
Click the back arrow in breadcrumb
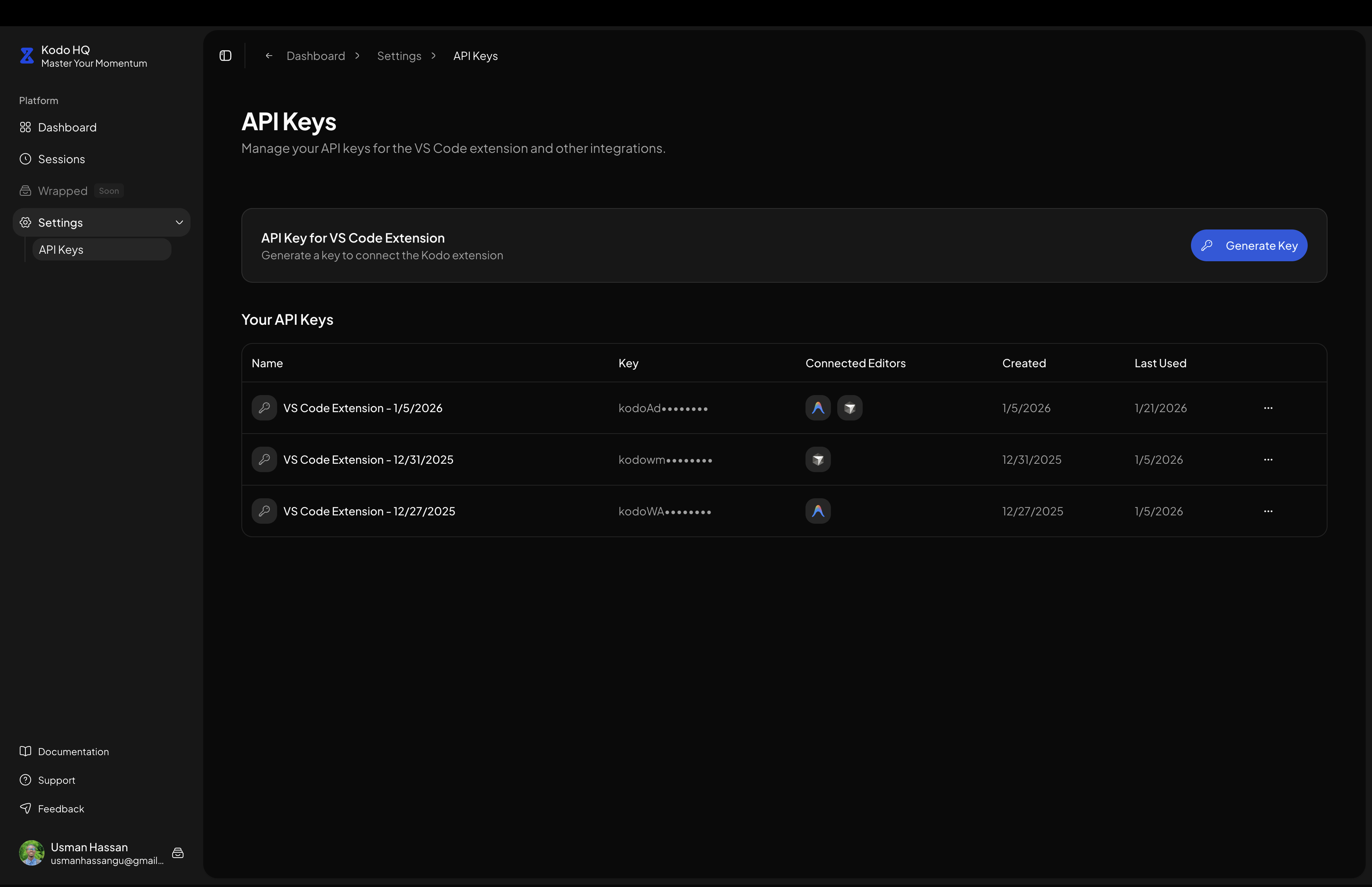[x=269, y=56]
